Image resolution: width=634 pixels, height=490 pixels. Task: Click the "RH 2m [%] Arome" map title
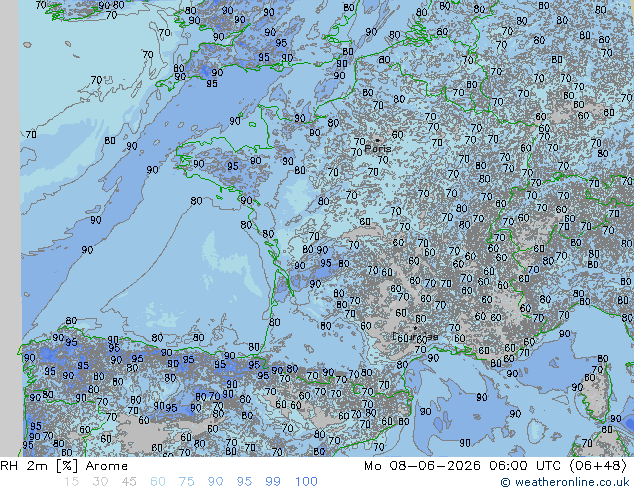pos(64,466)
